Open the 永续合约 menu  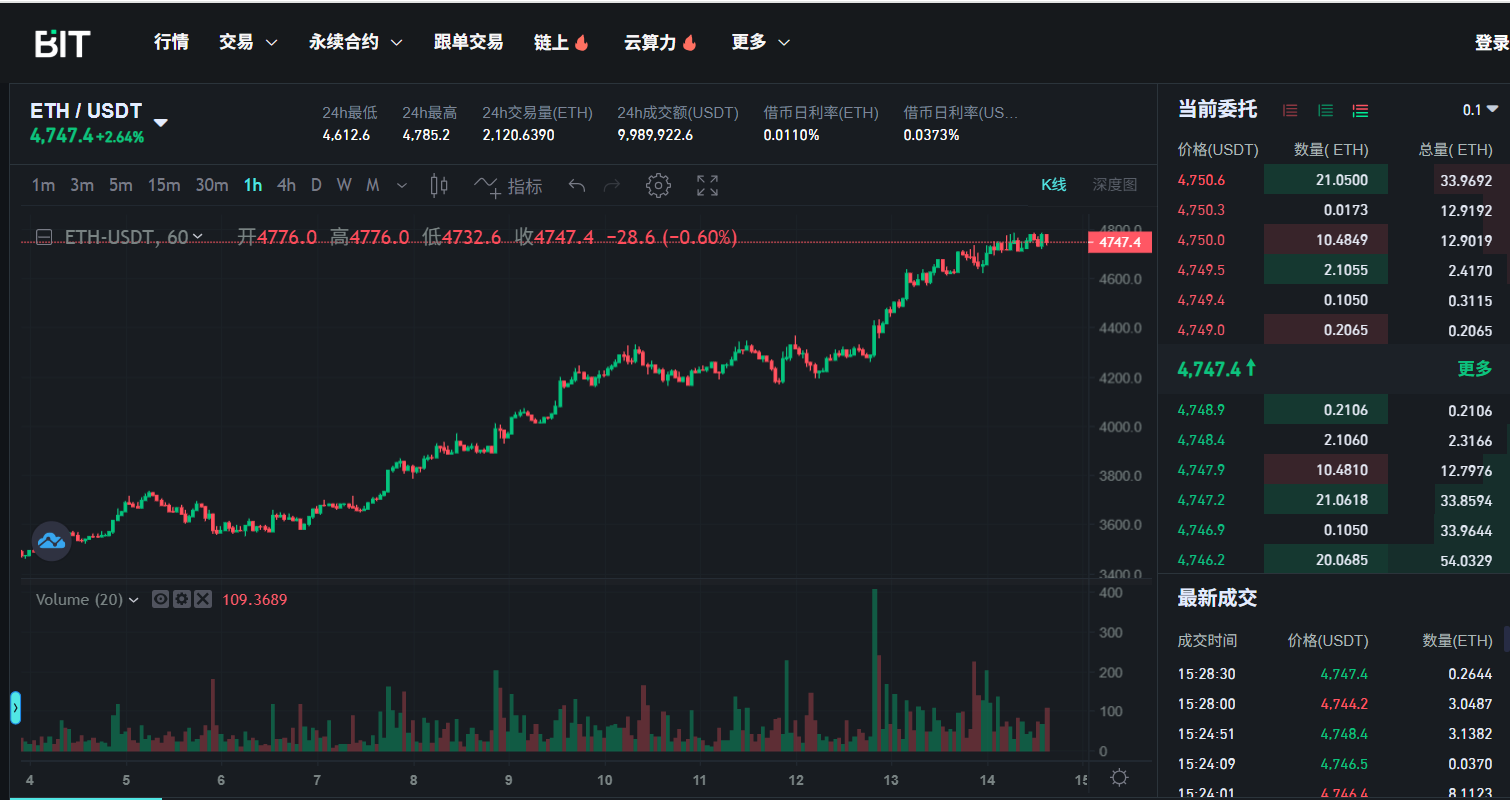(355, 42)
